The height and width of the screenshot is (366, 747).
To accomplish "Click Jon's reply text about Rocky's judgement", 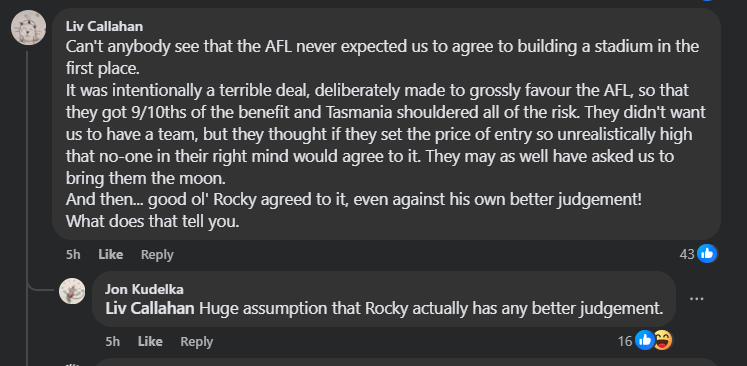I will point(431,308).
